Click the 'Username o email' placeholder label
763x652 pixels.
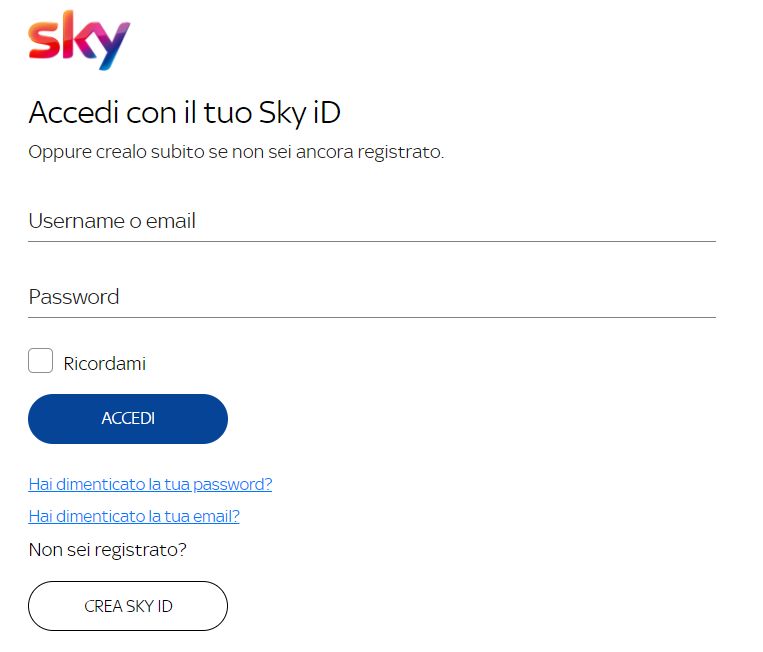[x=112, y=221]
